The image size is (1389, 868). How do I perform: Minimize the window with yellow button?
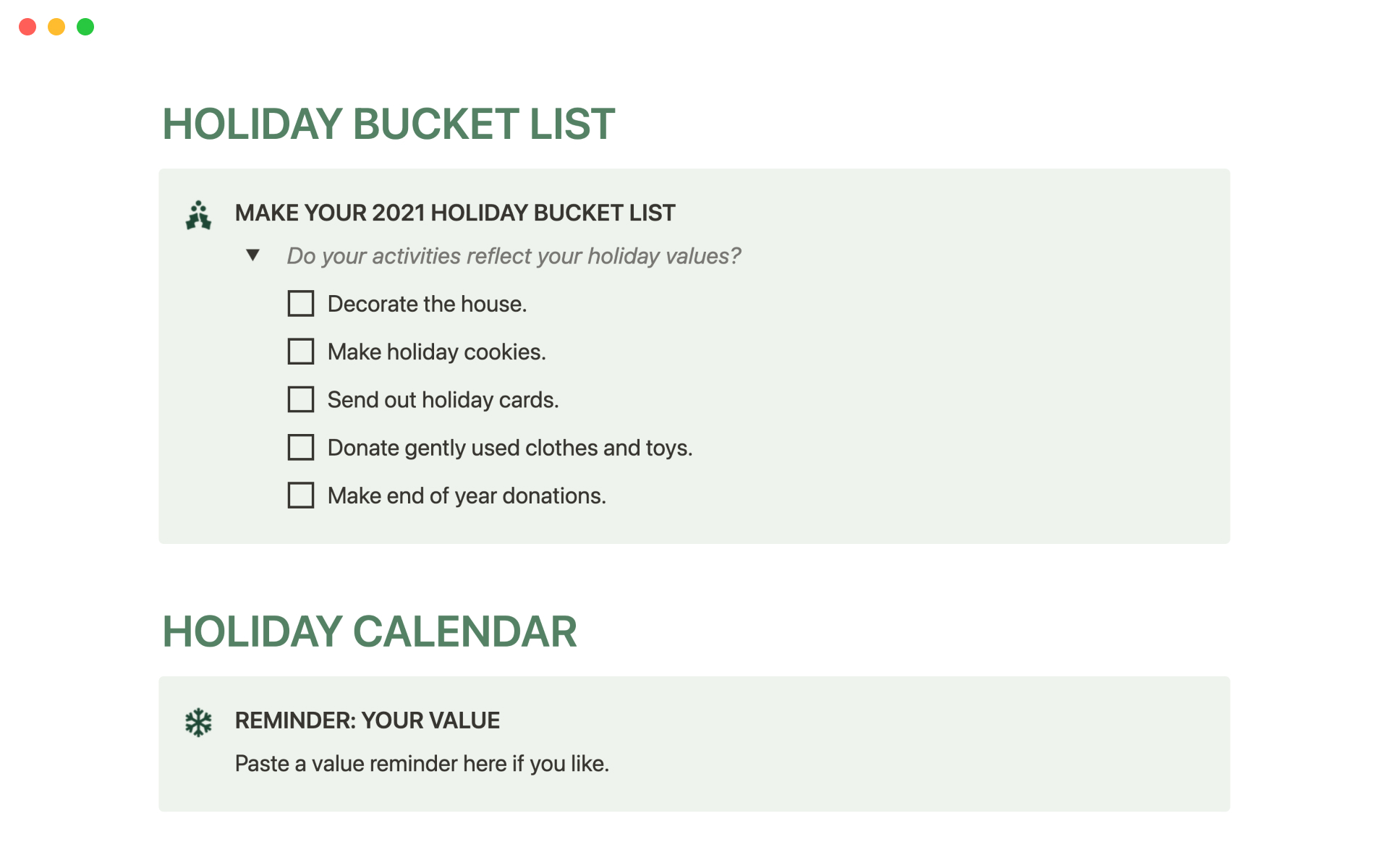click(56, 27)
